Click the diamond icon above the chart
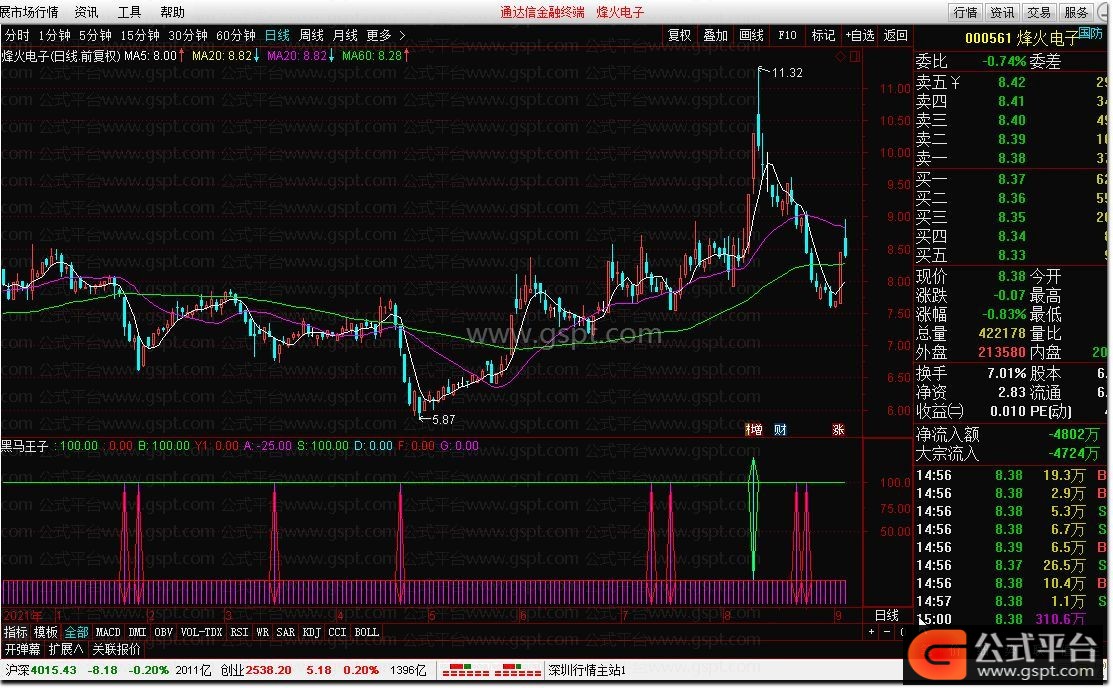 [840, 56]
